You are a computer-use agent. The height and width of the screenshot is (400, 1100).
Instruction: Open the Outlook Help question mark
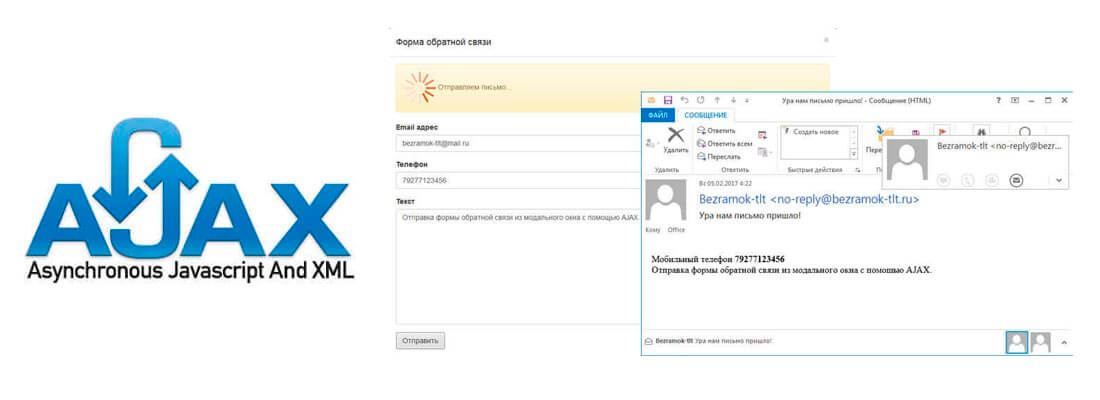coord(998,100)
